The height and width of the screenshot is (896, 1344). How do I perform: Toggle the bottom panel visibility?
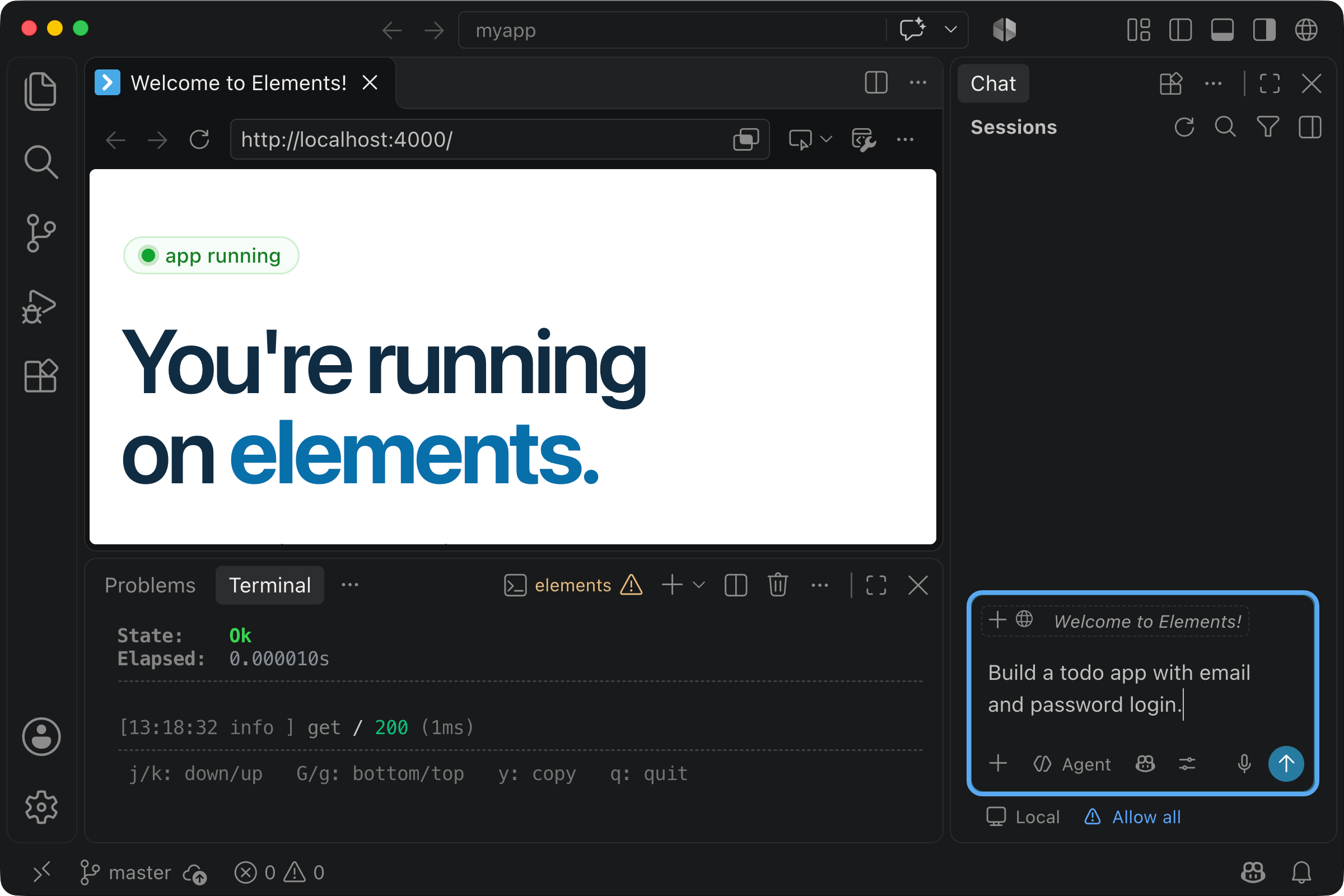click(x=1222, y=30)
